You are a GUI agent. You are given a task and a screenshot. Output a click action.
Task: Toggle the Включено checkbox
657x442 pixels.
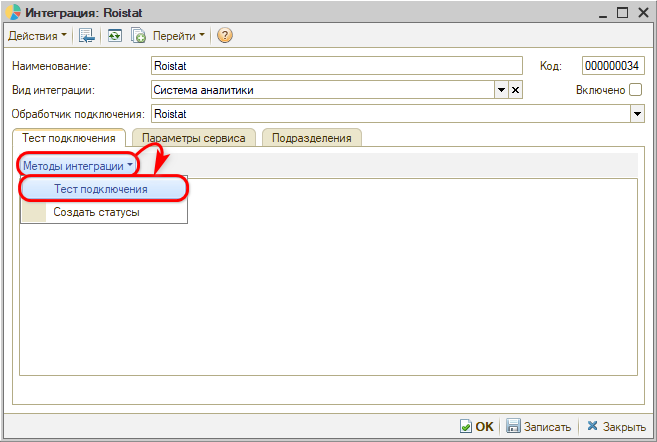tap(636, 90)
